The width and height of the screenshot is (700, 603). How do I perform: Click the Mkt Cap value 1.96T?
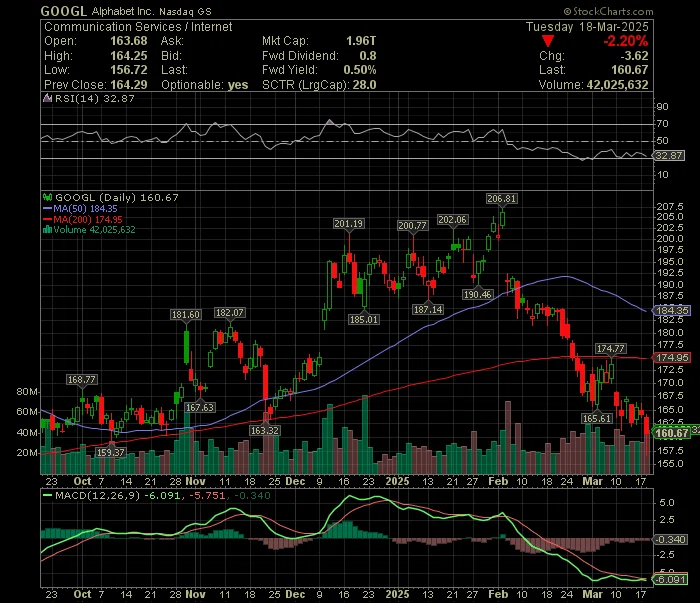[361, 41]
